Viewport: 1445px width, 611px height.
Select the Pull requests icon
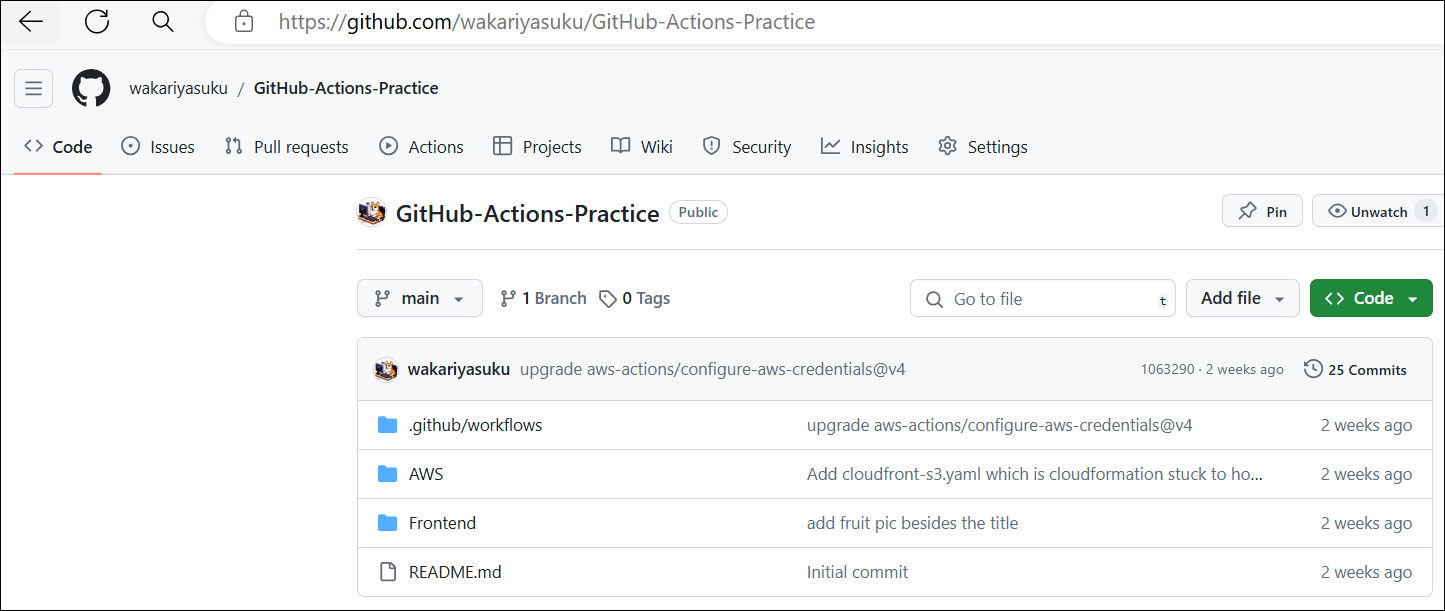point(232,146)
